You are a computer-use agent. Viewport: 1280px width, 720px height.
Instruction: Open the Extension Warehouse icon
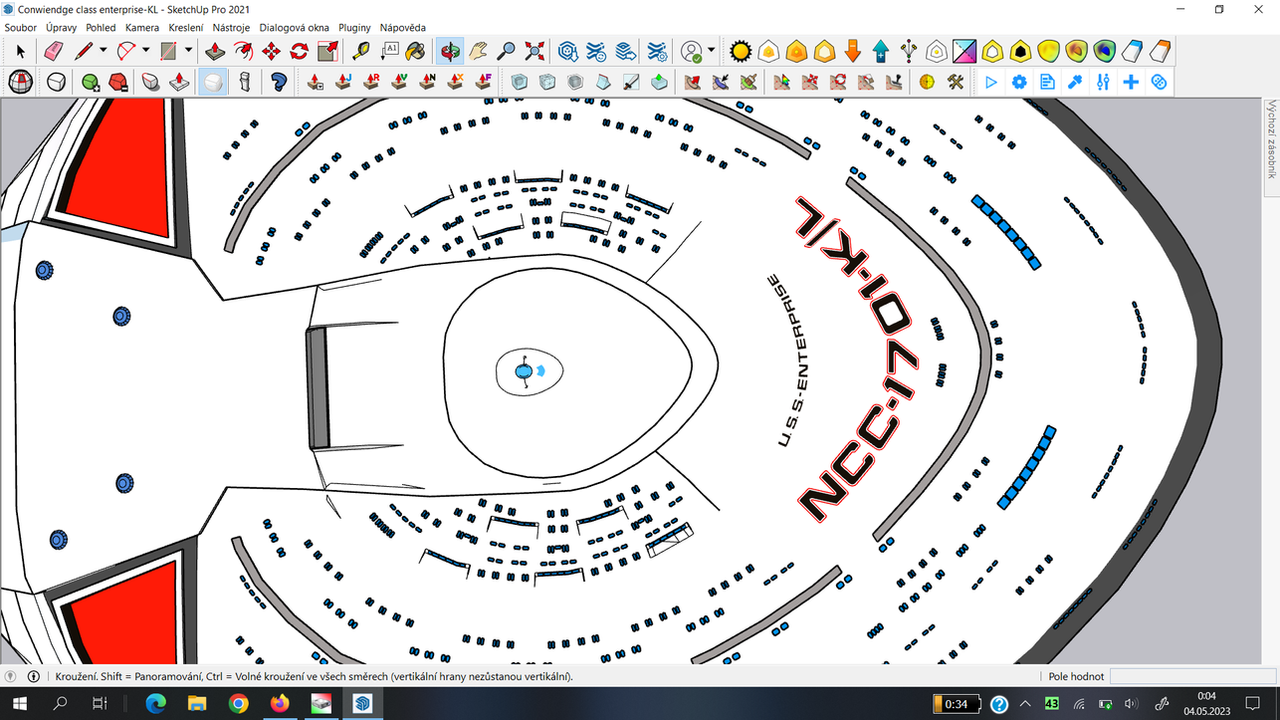(x=596, y=51)
